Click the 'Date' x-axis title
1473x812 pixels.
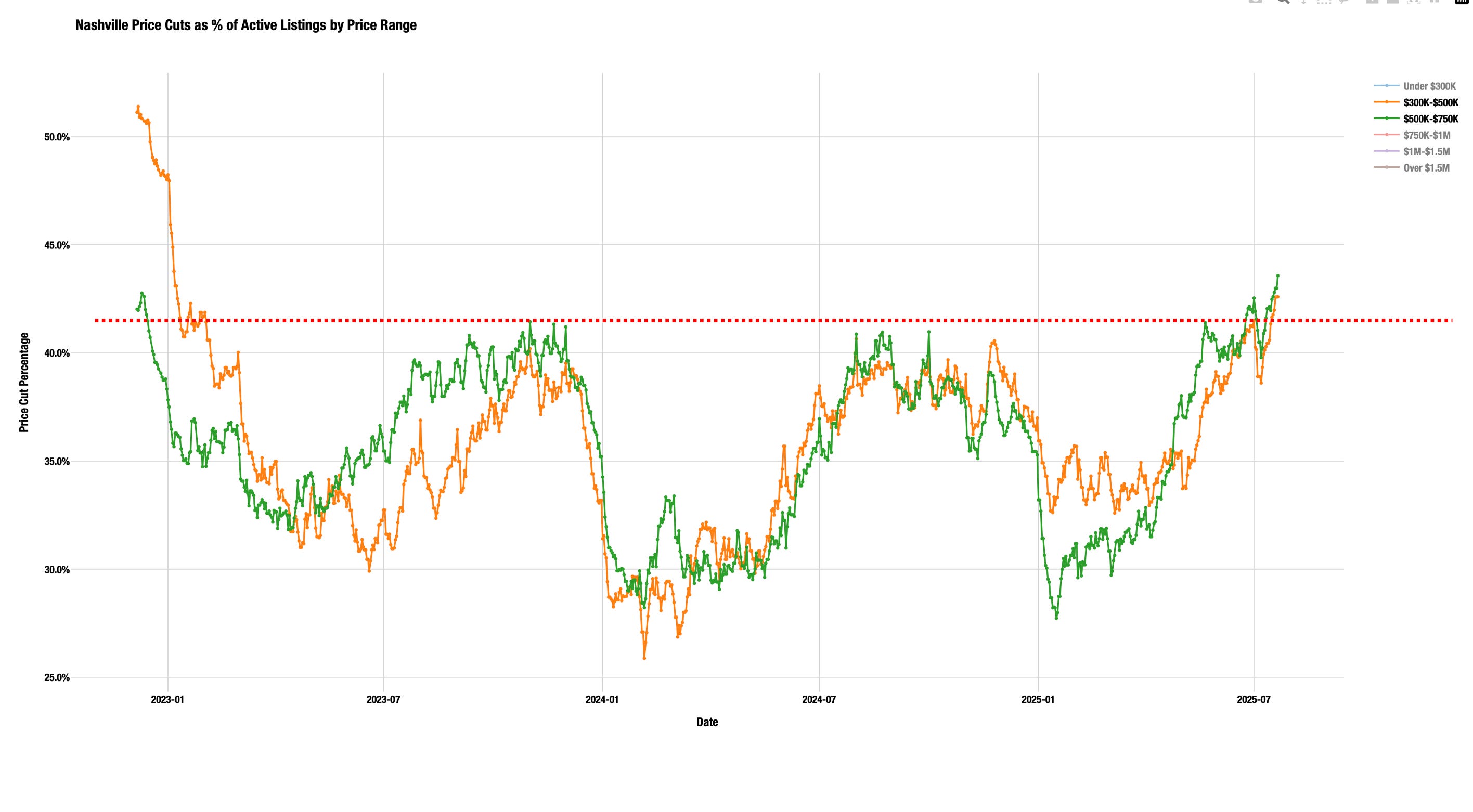[707, 722]
